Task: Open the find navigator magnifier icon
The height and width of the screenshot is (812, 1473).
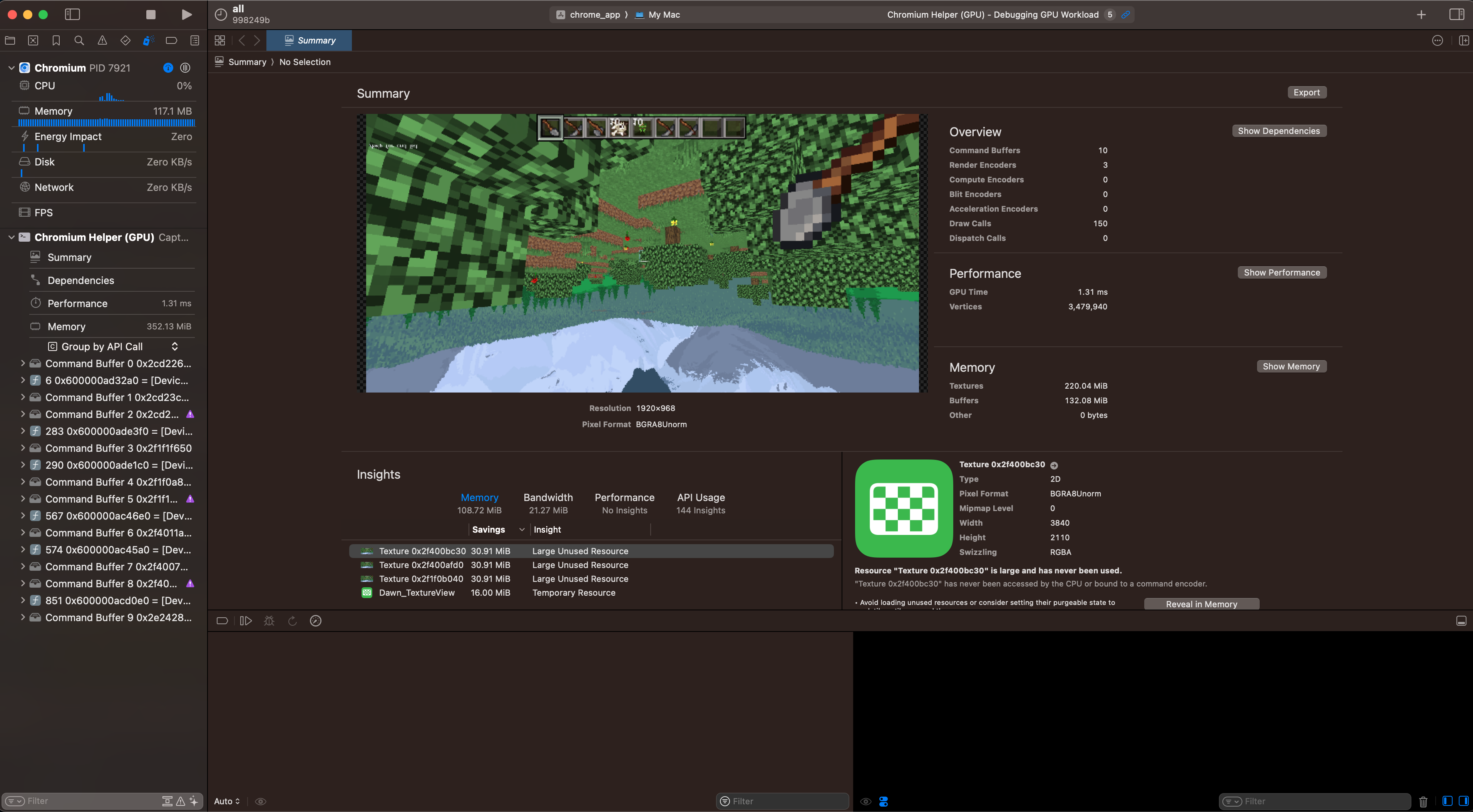Action: (79, 40)
